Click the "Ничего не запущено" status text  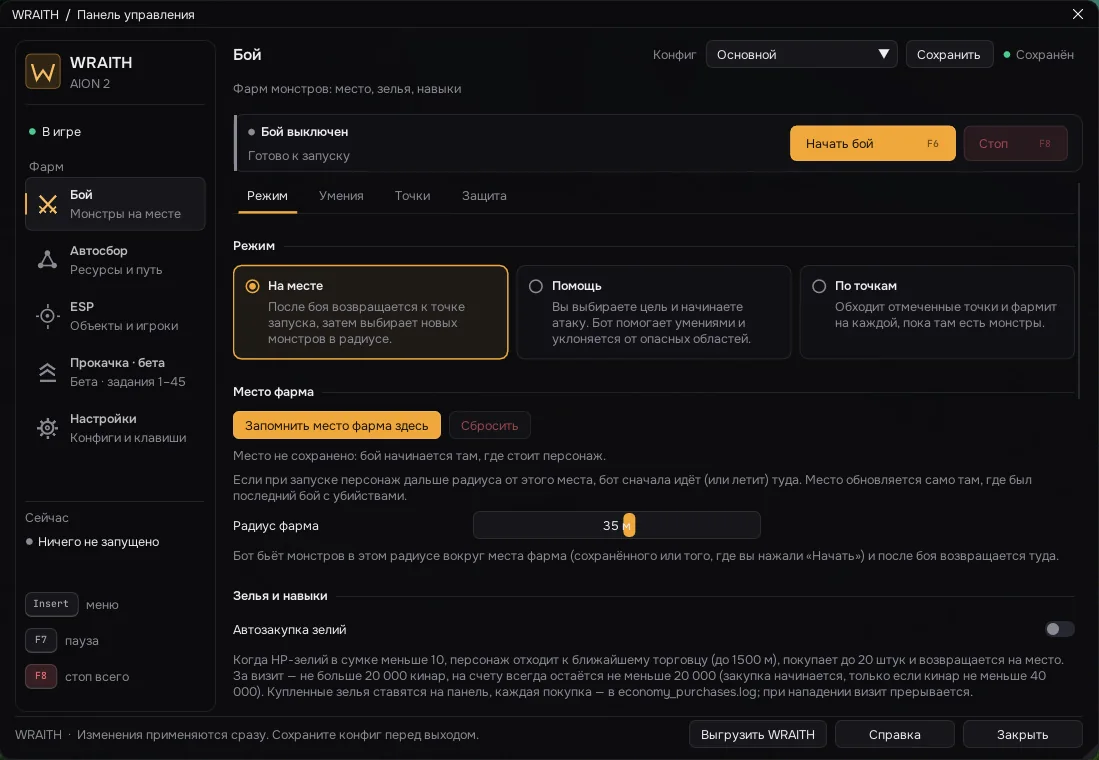click(98, 542)
